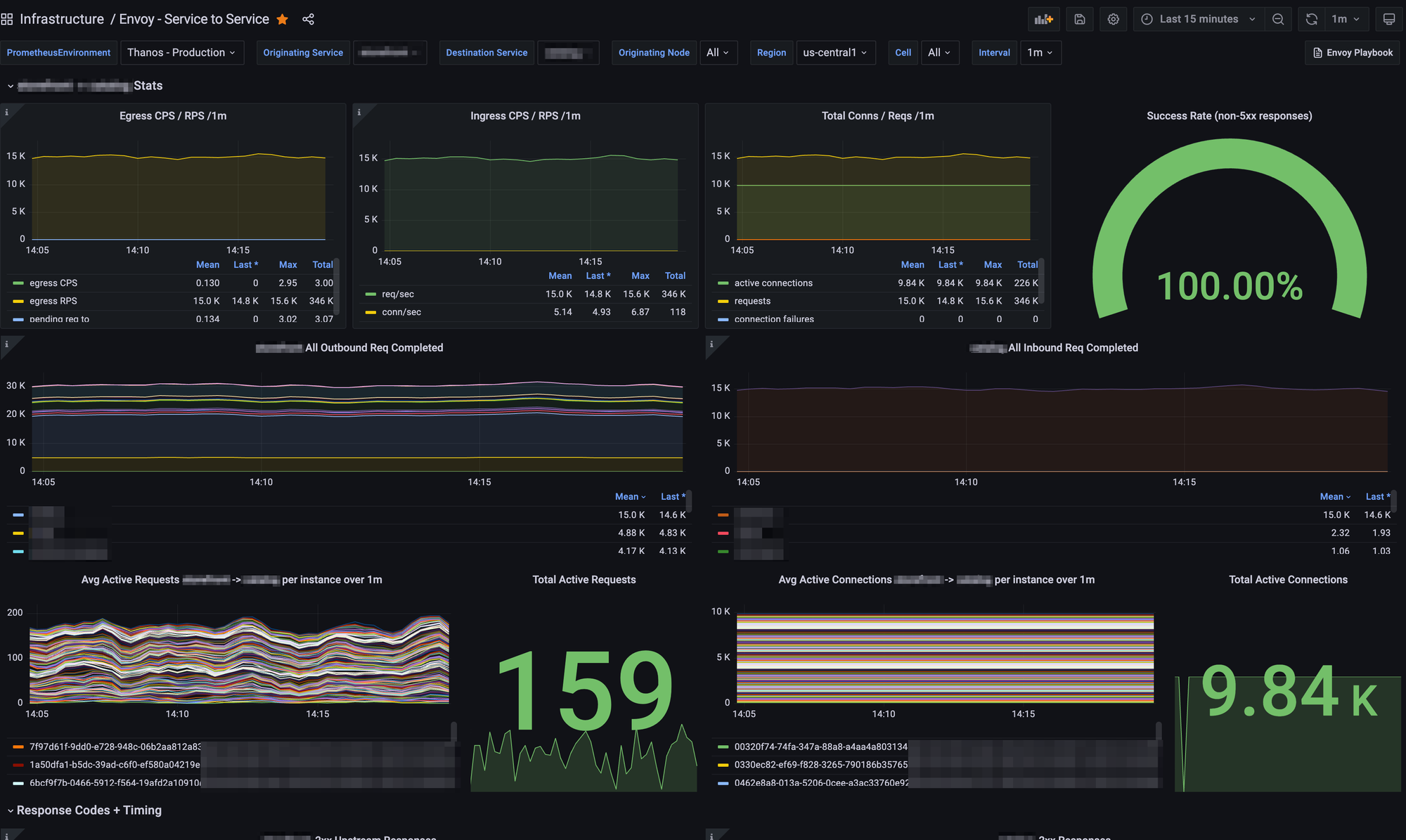Click the Add panel icon
Image resolution: width=1406 pixels, height=840 pixels.
[x=1043, y=19]
